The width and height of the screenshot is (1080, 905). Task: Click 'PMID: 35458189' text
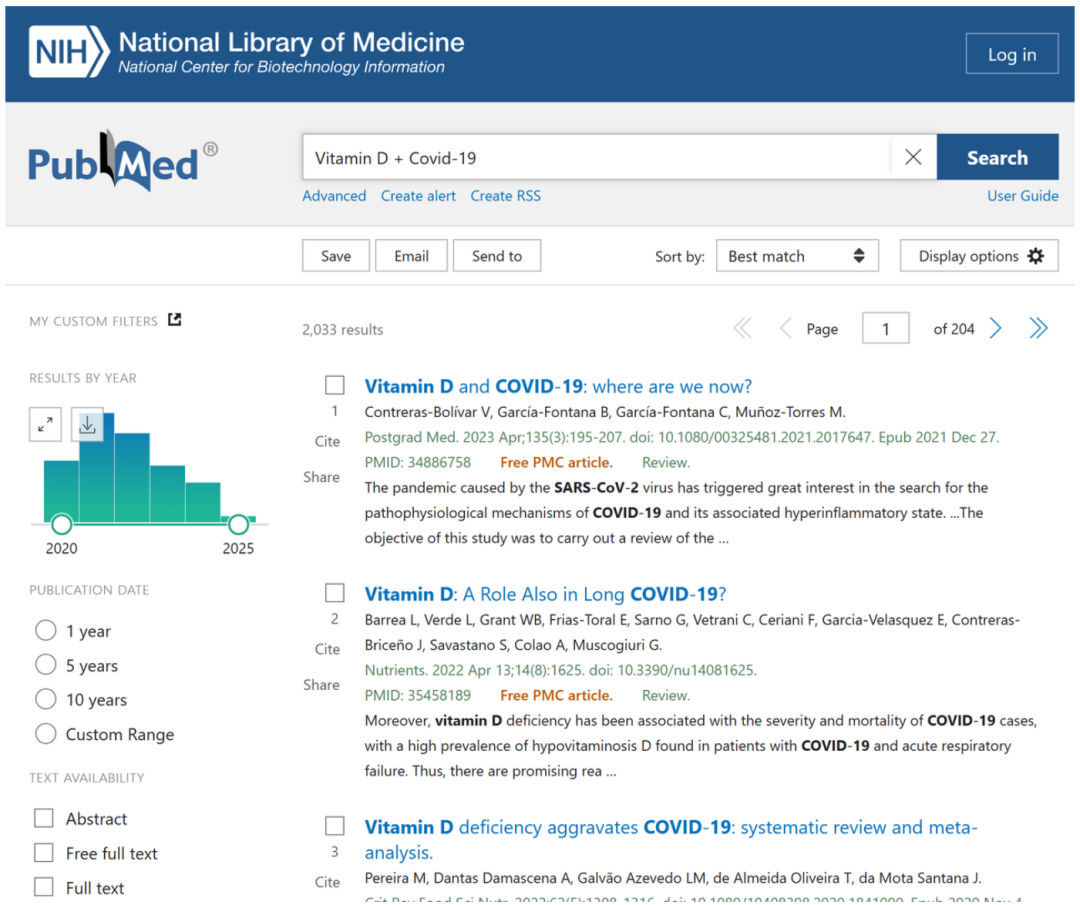coord(417,696)
